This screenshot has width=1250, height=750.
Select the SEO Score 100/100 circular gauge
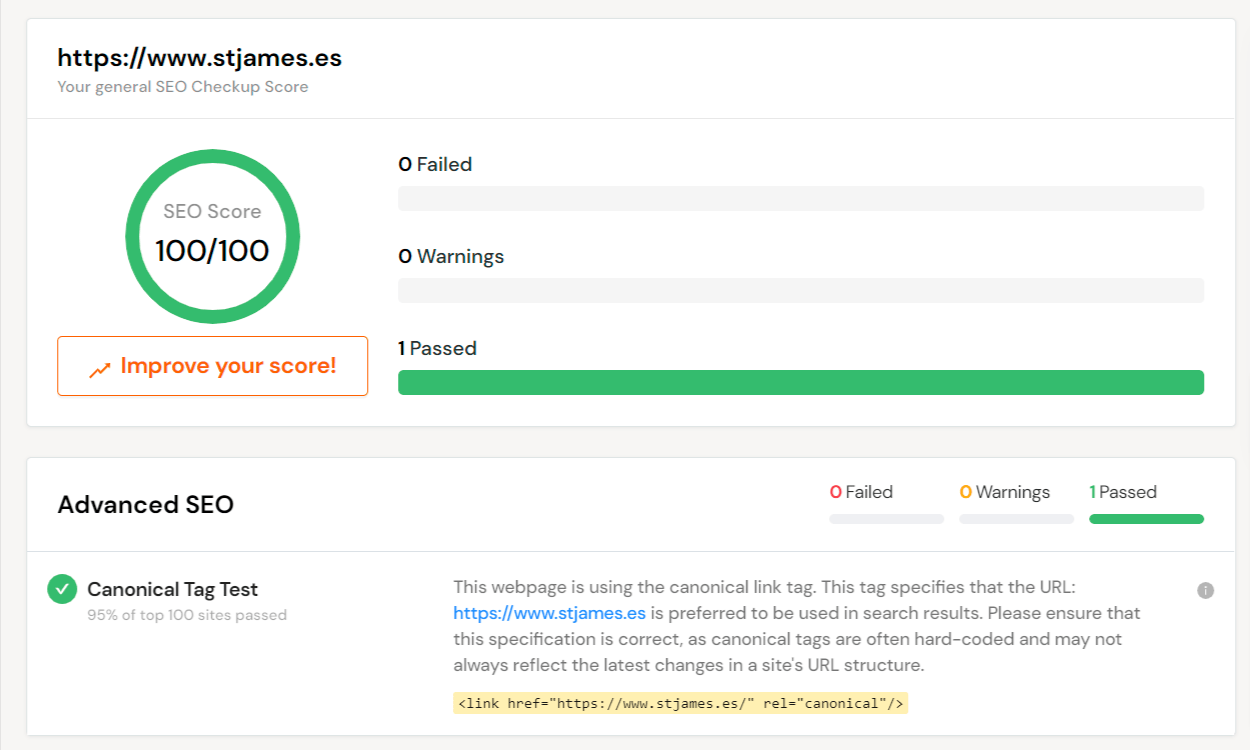pos(212,237)
